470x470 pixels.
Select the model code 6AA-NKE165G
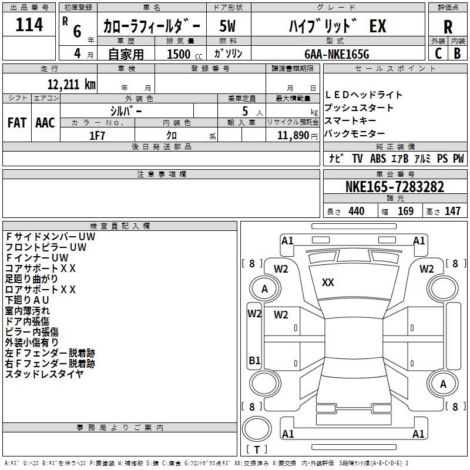click(x=337, y=53)
